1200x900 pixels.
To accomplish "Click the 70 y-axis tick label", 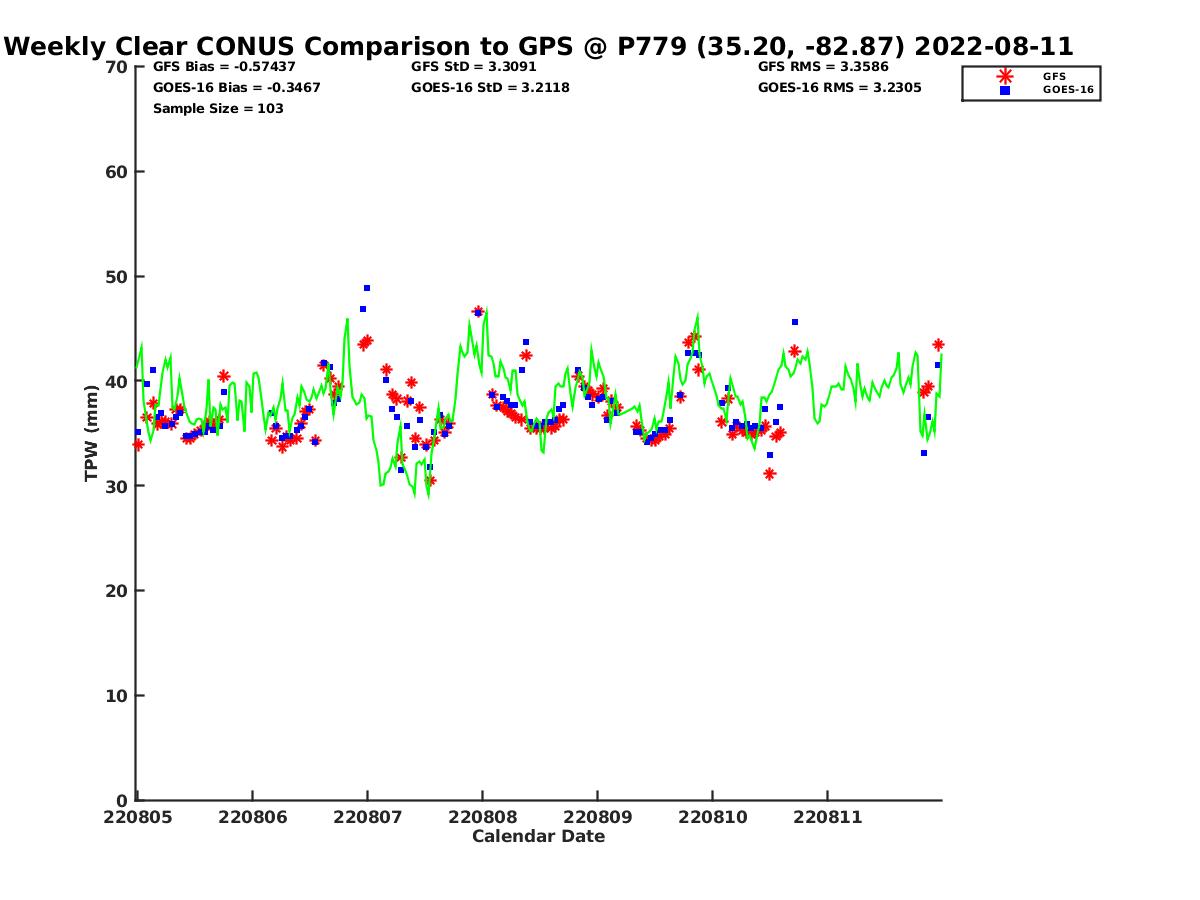I will 117,67.
